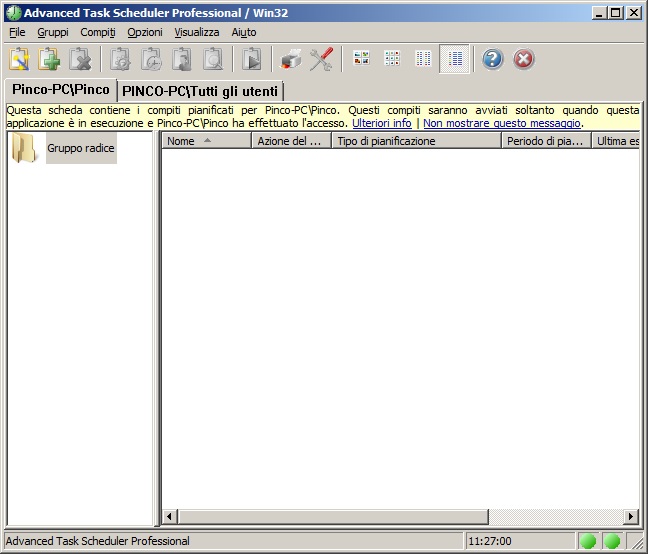This screenshot has width=648, height=554.
Task: Click the first green status indicator
Action: pos(588,541)
